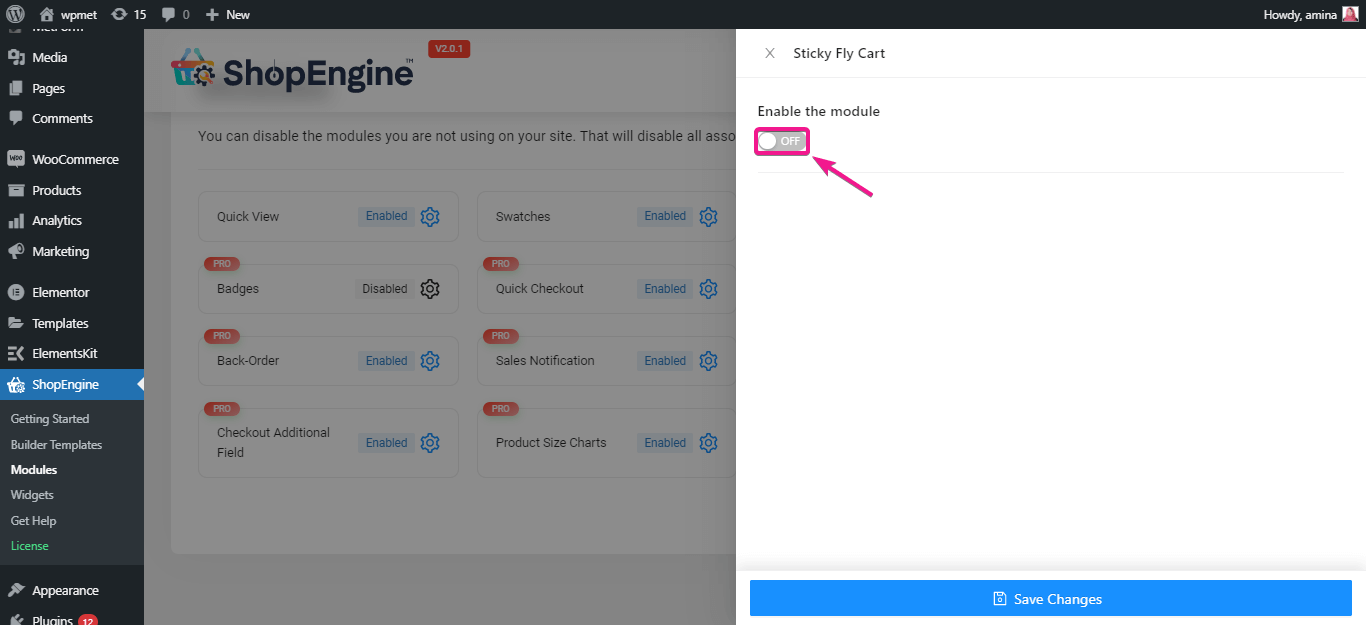Open Quick Checkout module settings gear
This screenshot has height=625, width=1366.
[709, 289]
